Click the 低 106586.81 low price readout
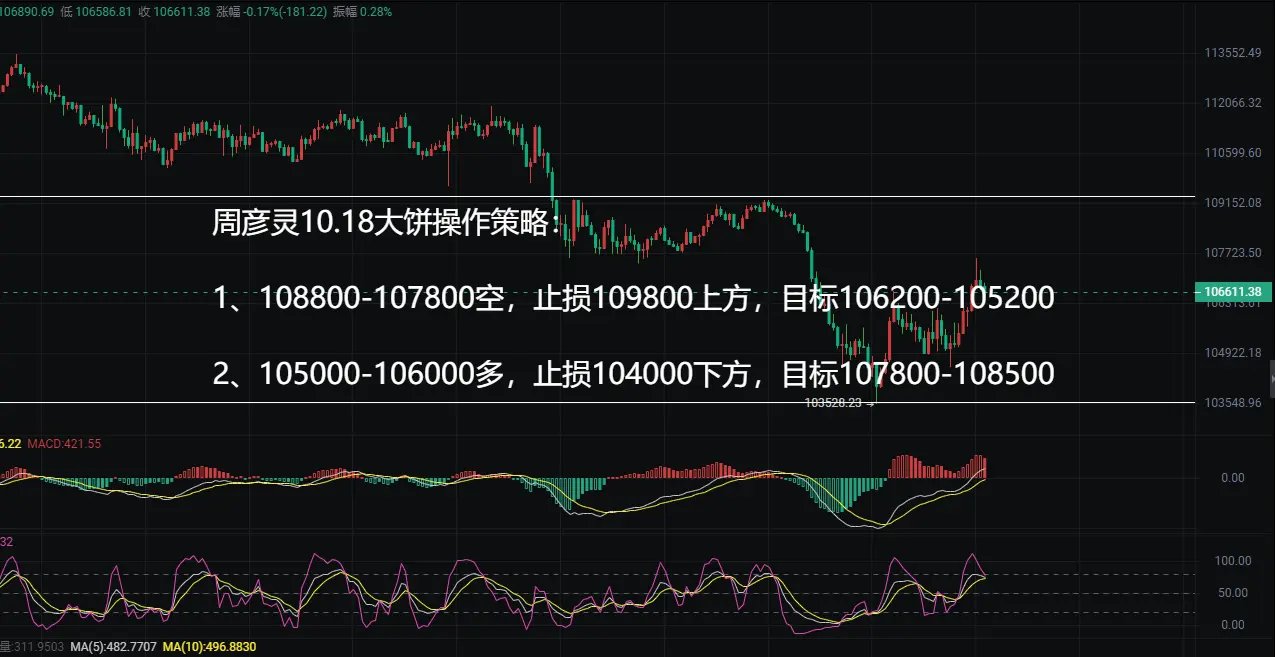1275x657 pixels. click(x=97, y=12)
